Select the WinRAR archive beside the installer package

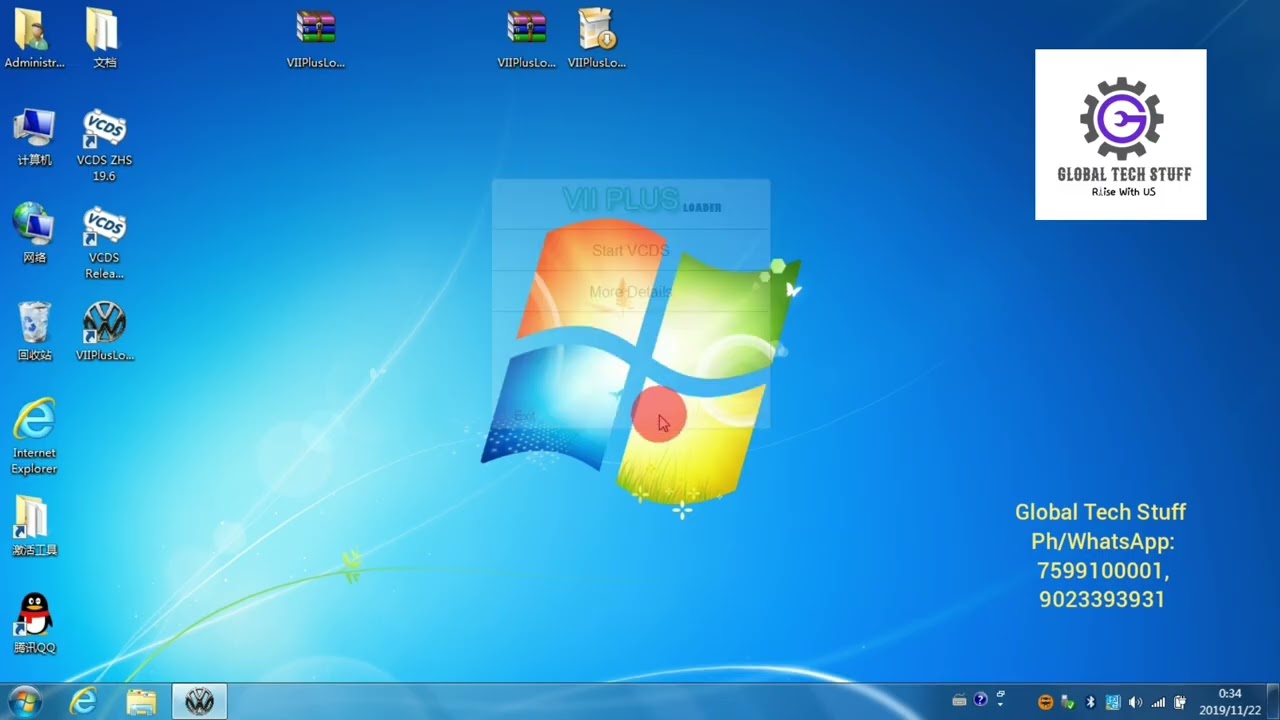pos(526,39)
